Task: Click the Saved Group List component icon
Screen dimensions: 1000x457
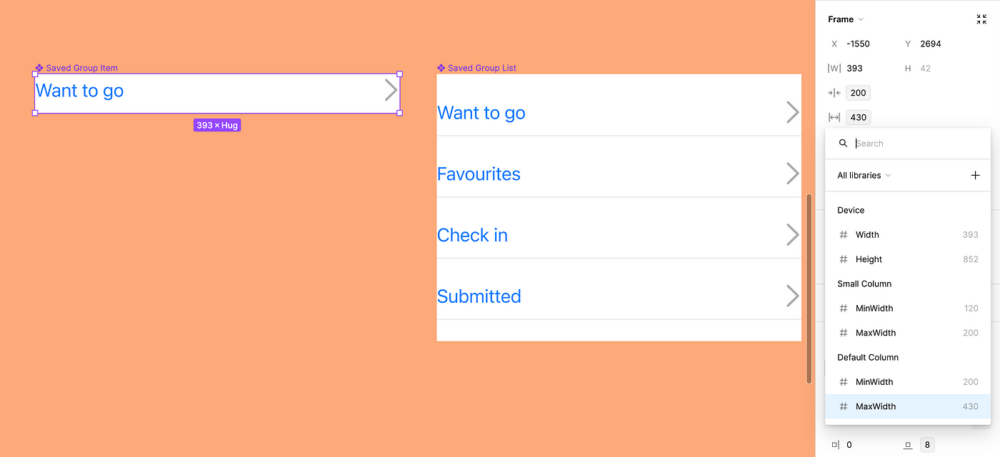Action: pyautogui.click(x=441, y=68)
